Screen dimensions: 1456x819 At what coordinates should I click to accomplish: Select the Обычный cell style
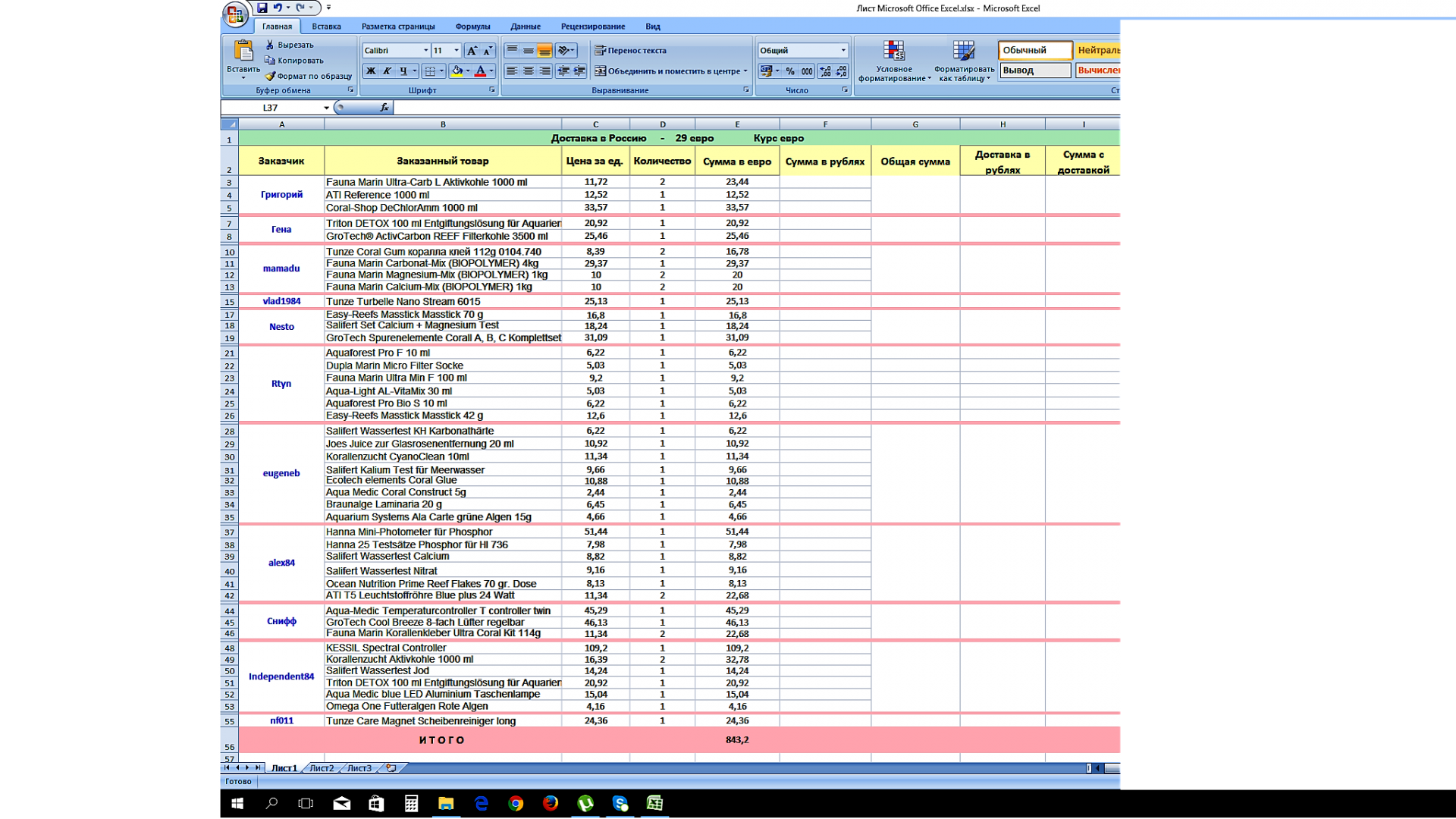click(x=1035, y=50)
